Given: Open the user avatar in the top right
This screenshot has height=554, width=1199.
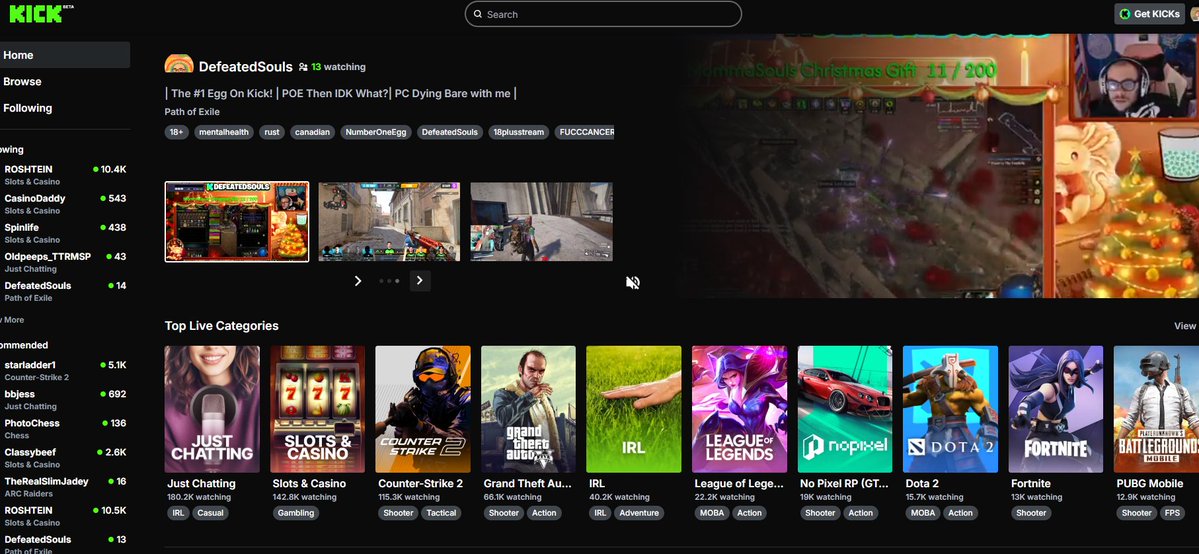Looking at the screenshot, I should coord(1193,14).
